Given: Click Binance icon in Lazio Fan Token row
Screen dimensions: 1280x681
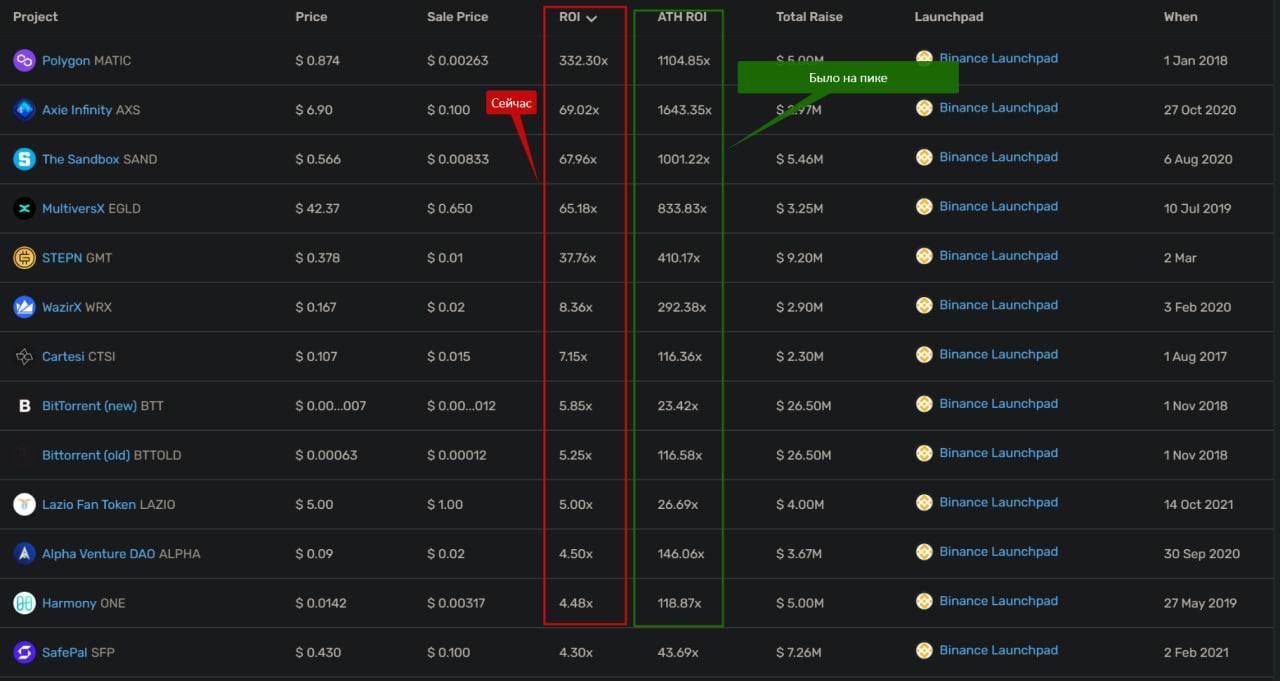Looking at the screenshot, I should pyautogui.click(x=924, y=503).
